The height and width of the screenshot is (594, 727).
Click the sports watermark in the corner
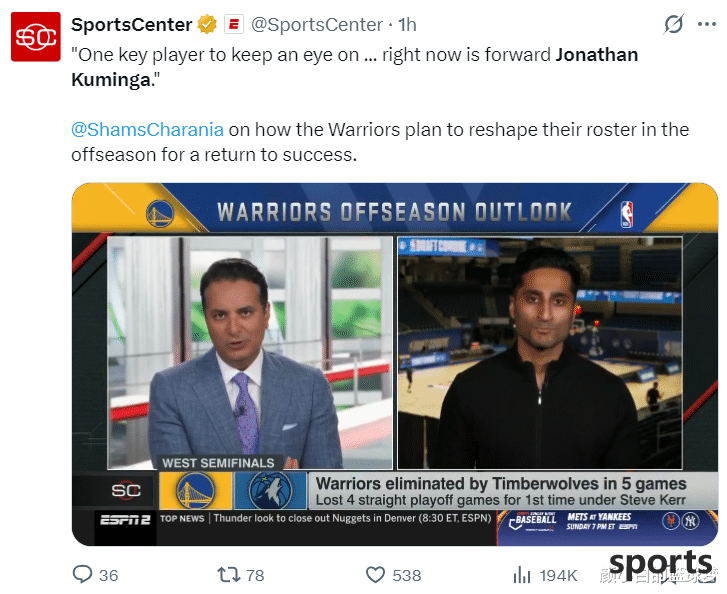[x=660, y=564]
